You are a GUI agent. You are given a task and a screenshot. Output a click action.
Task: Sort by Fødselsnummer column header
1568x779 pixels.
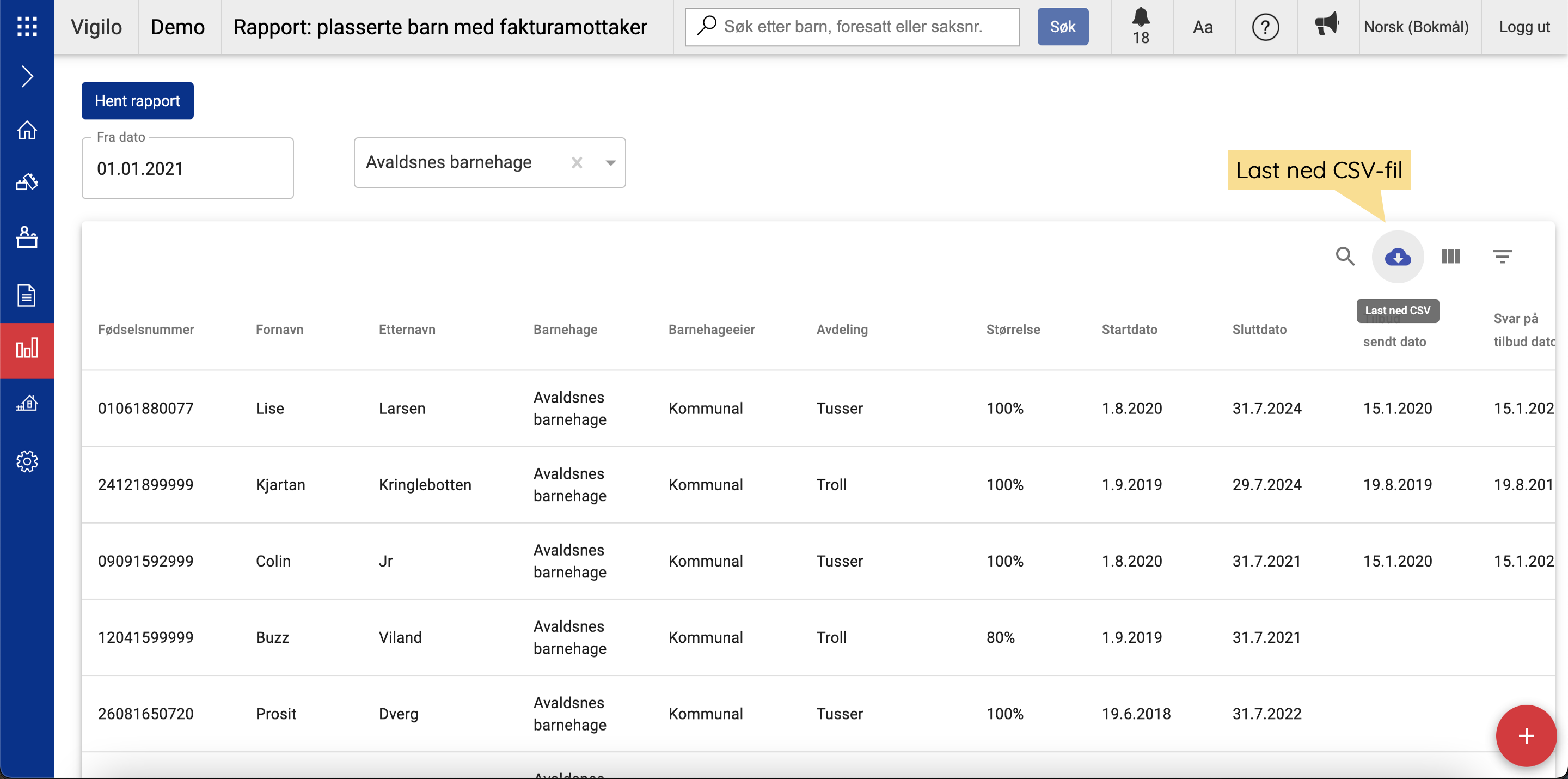pos(146,330)
